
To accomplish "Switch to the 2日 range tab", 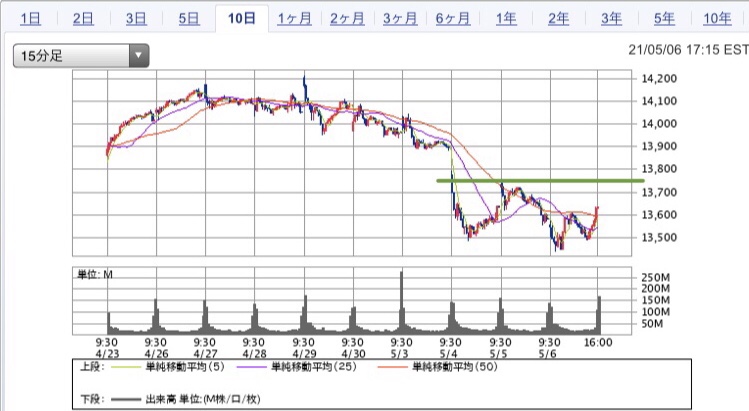I will click(83, 19).
